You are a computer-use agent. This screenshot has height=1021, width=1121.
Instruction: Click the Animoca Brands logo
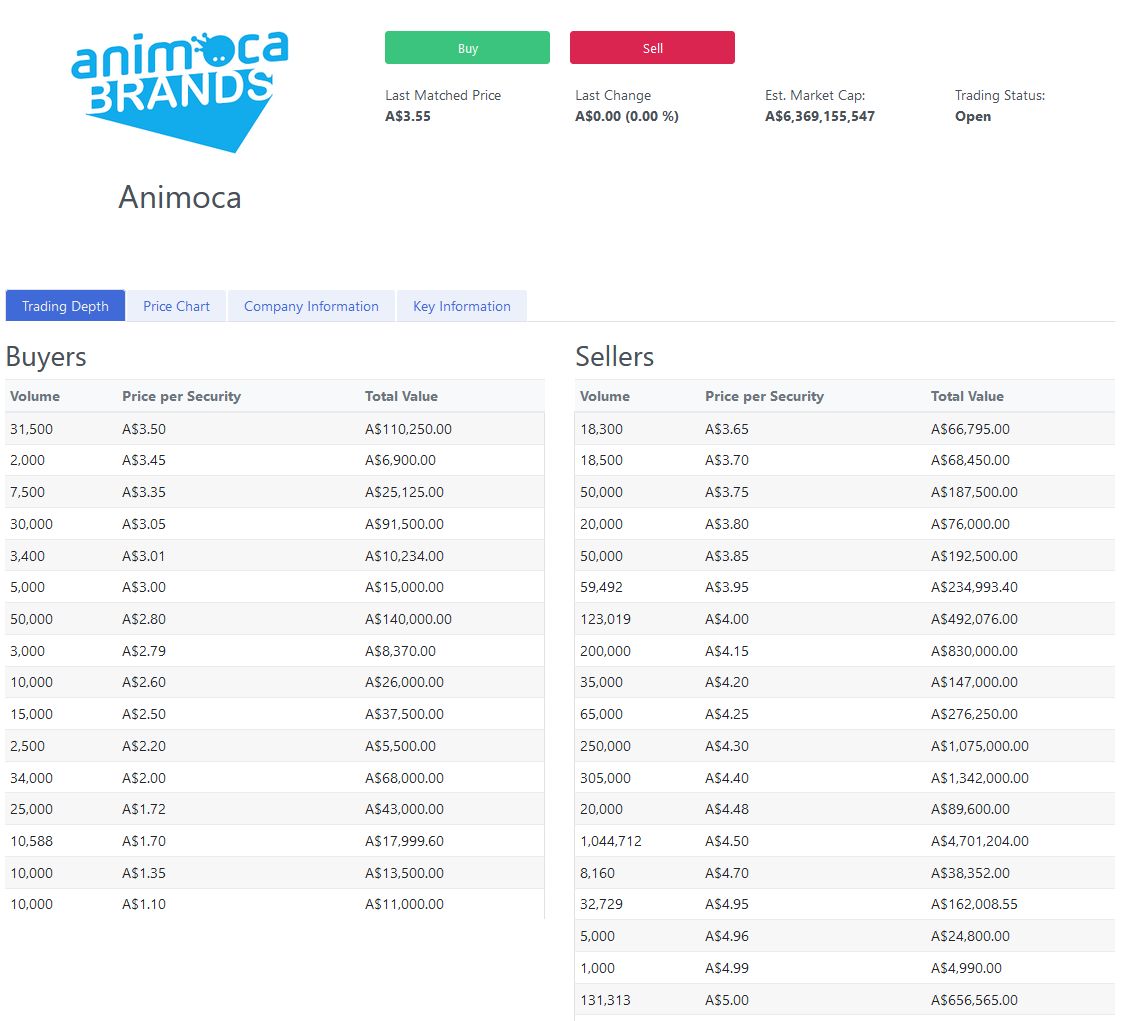coord(179,92)
